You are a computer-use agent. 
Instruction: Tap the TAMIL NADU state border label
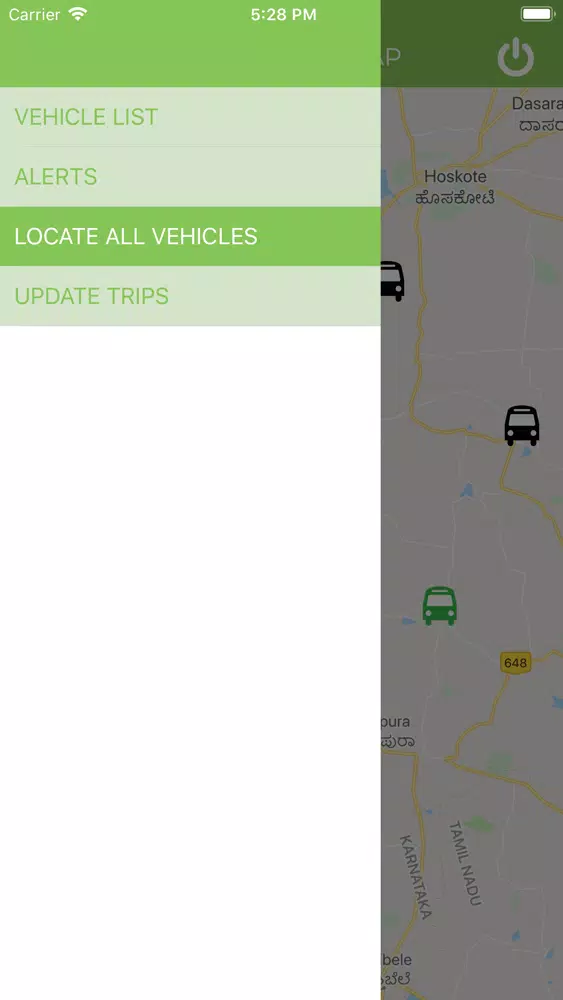[x=463, y=863]
